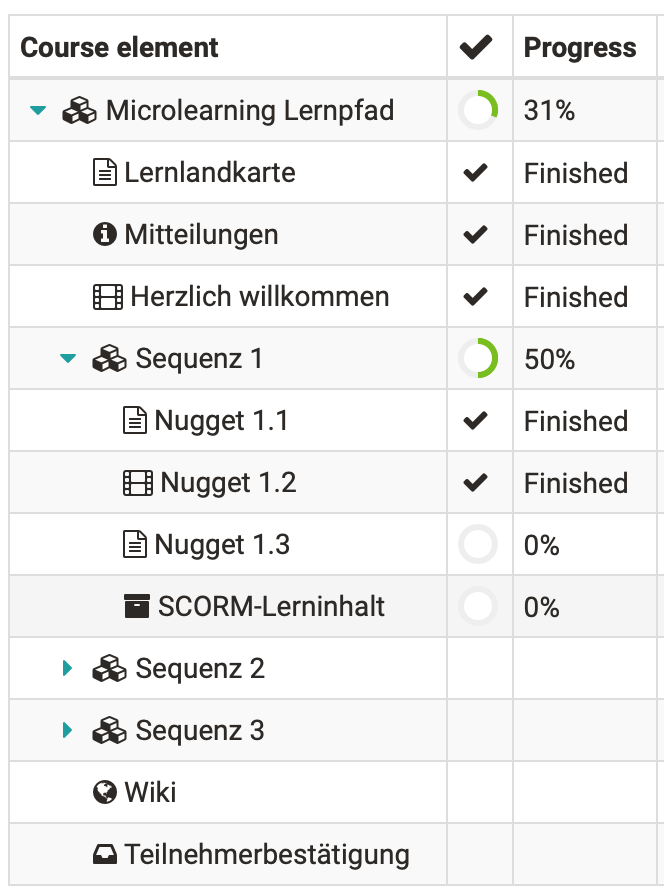
Task: Collapse the Microlearning Lernpfad tree node
Action: pyautogui.click(x=38, y=110)
